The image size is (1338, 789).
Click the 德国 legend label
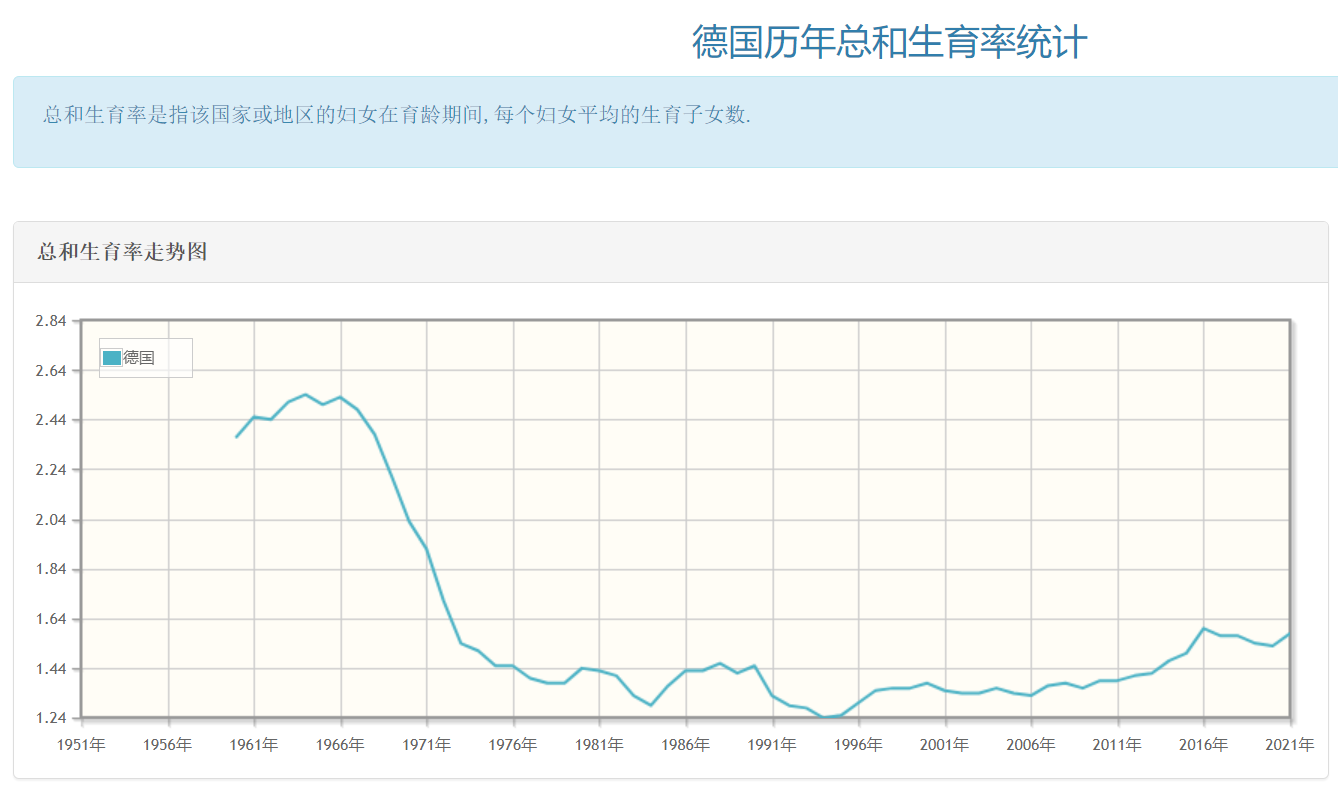pyautogui.click(x=139, y=358)
